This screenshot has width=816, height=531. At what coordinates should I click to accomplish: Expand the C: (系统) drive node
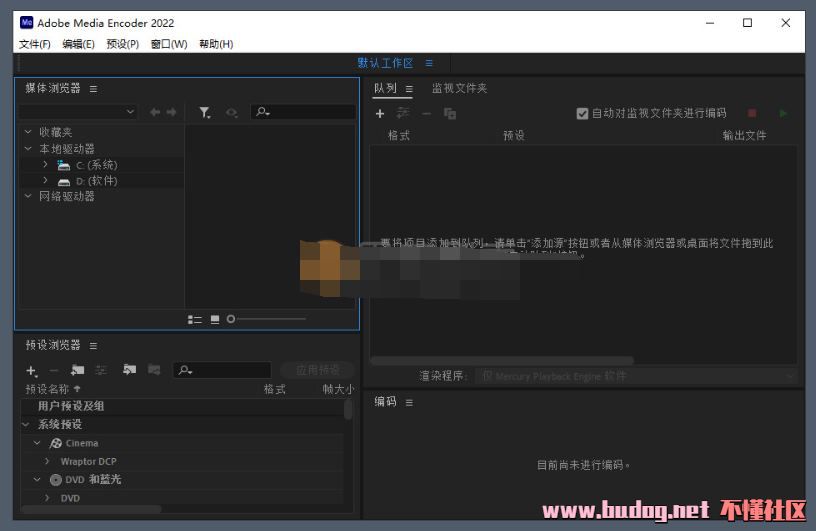click(x=45, y=165)
